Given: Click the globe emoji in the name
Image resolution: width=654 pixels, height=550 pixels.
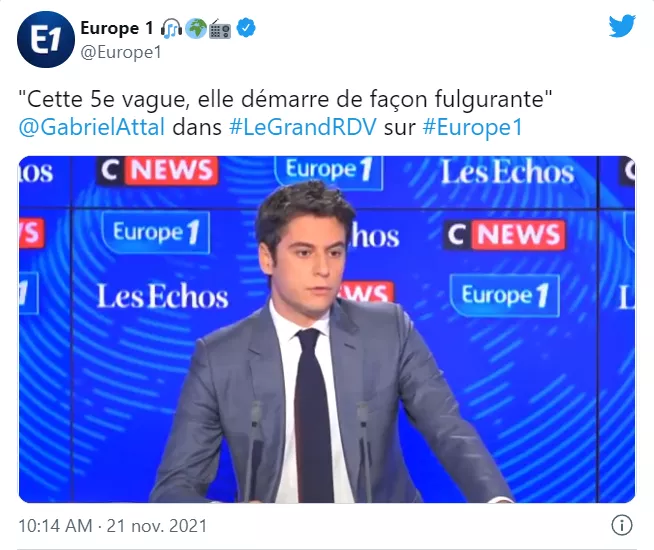Looking at the screenshot, I should [x=196, y=29].
